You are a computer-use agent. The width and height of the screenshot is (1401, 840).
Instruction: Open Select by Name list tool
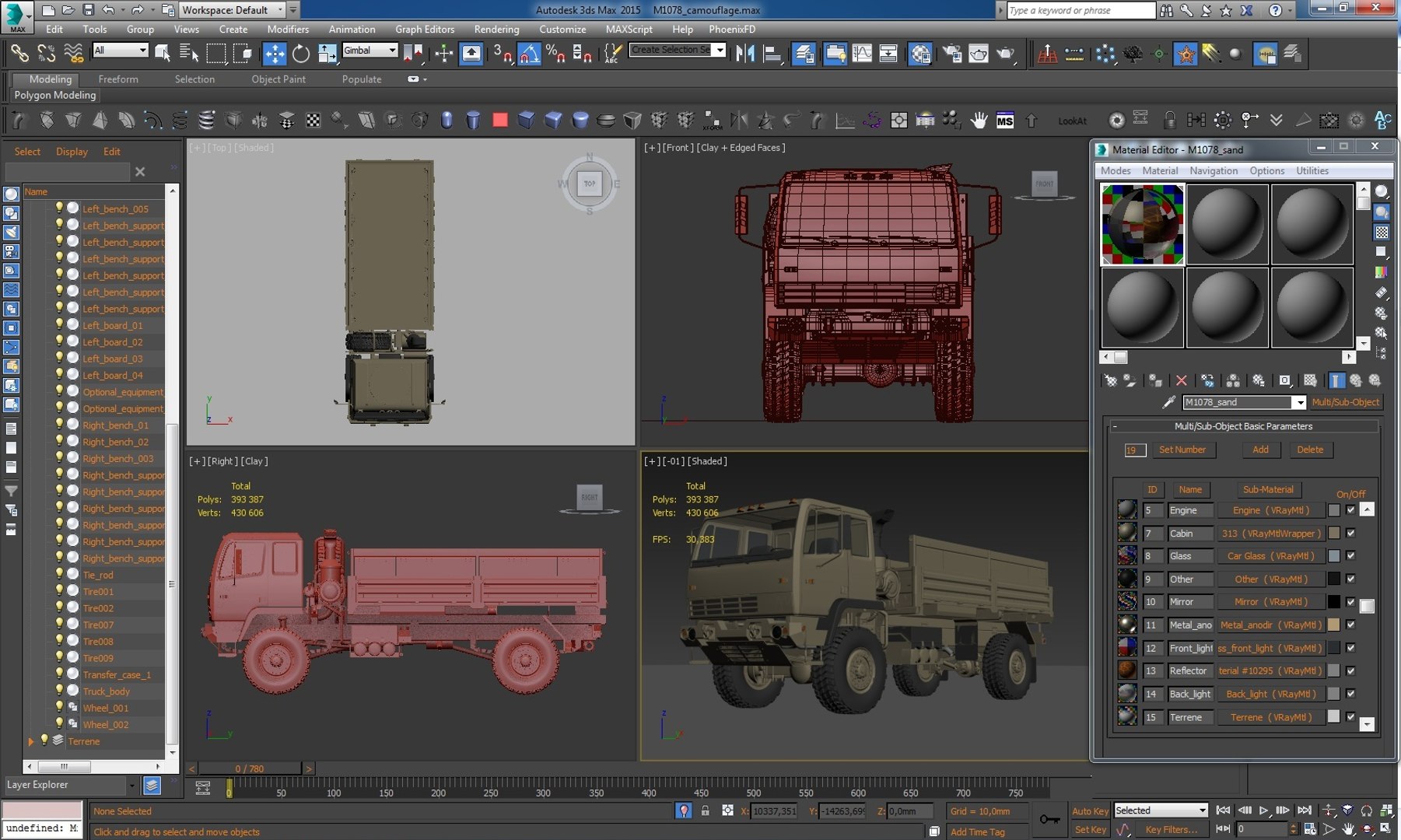tap(188, 54)
